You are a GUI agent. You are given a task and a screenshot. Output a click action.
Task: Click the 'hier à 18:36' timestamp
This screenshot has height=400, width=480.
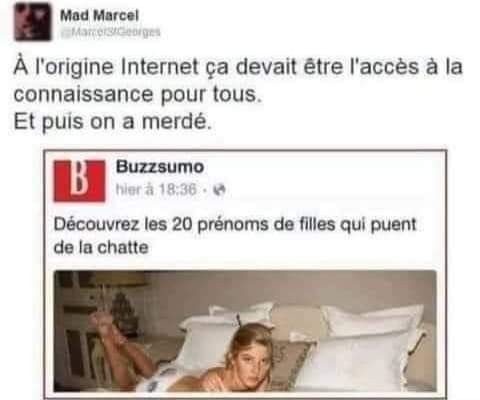click(156, 189)
